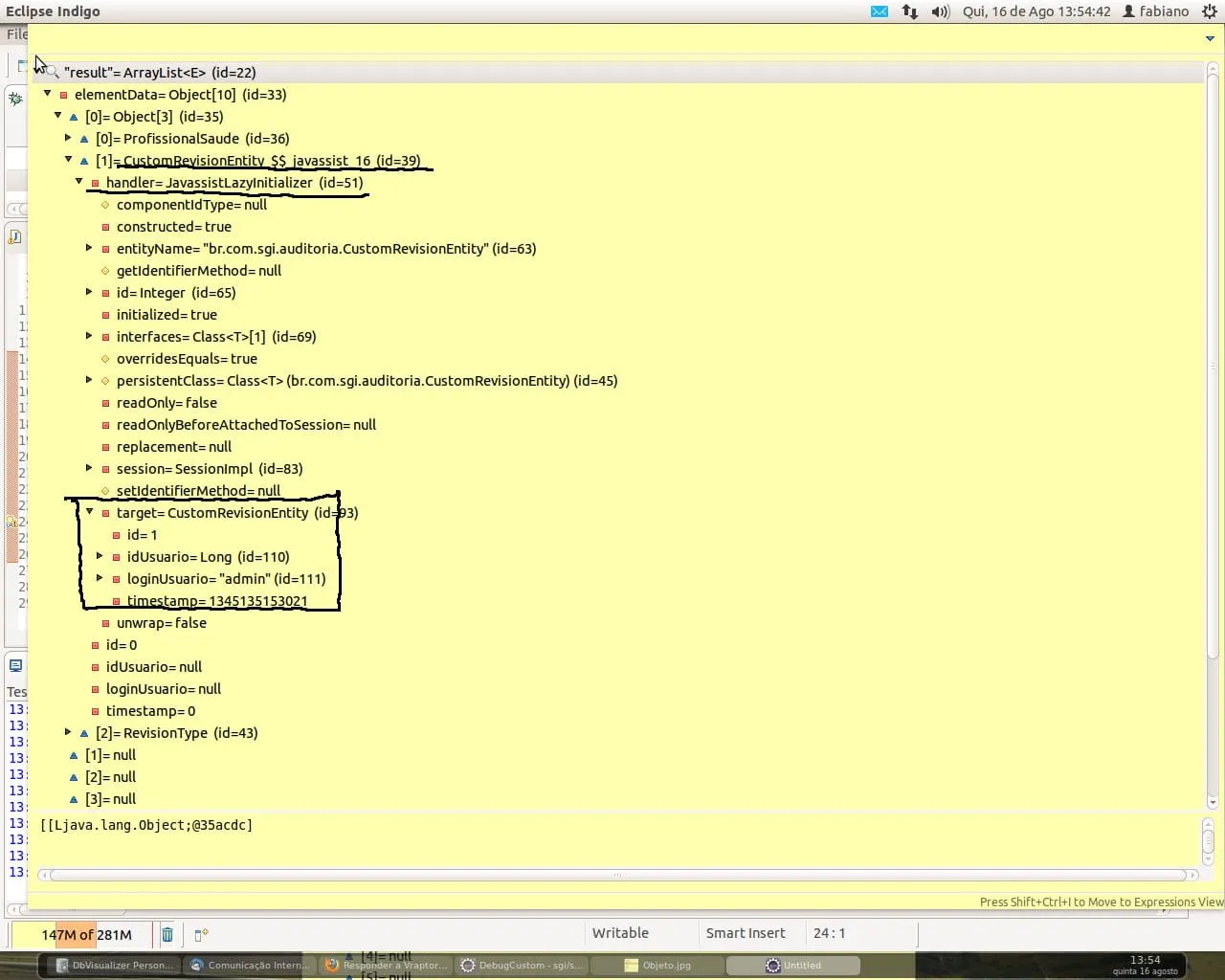Expand the loginUsuario="admin" node
Viewport: 1225px width, 980px height.
pyautogui.click(x=100, y=578)
